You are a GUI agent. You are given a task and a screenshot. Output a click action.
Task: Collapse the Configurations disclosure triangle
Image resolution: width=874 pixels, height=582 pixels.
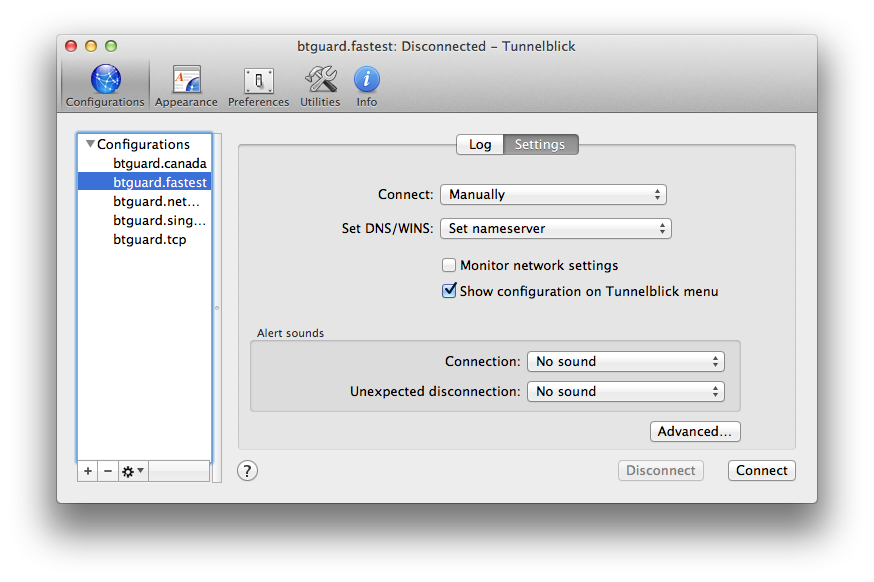pyautogui.click(x=90, y=145)
